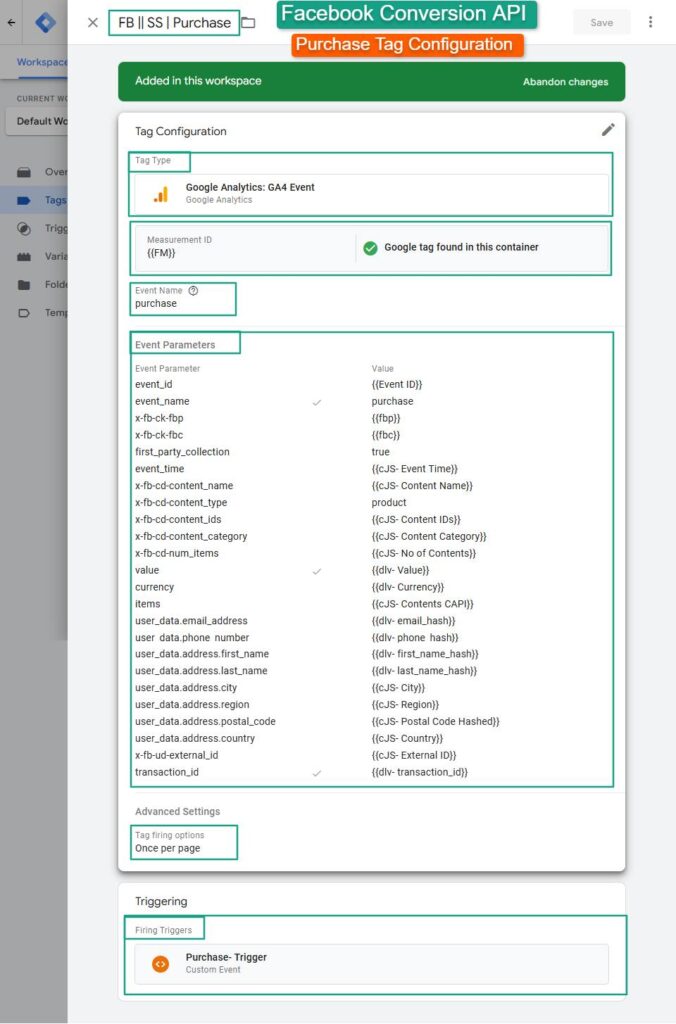This screenshot has height=1024, width=676.
Task: Click the checkmark in the event_name parameter row
Action: (x=317, y=402)
